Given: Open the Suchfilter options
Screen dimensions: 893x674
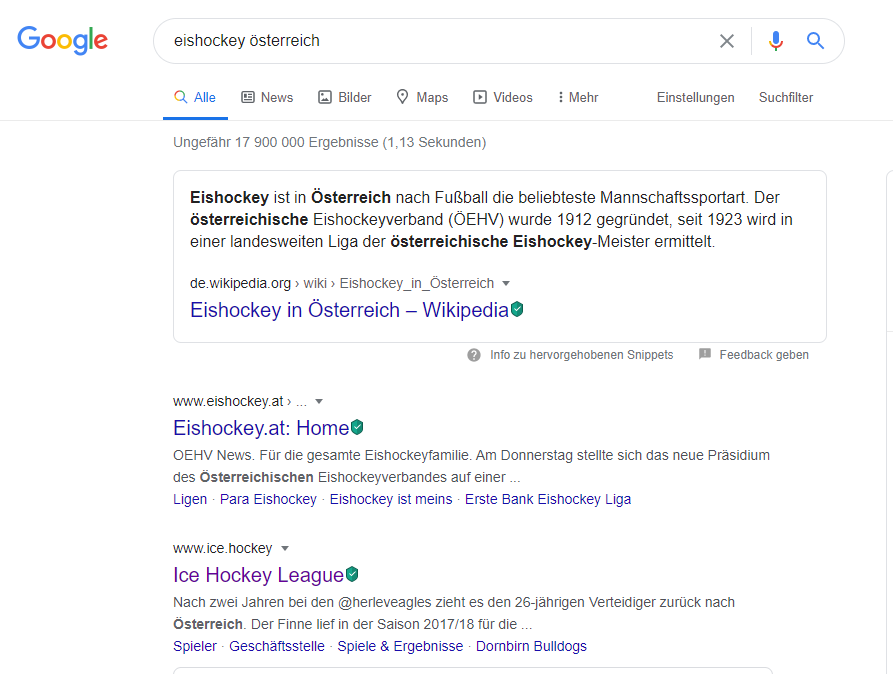Looking at the screenshot, I should (786, 97).
